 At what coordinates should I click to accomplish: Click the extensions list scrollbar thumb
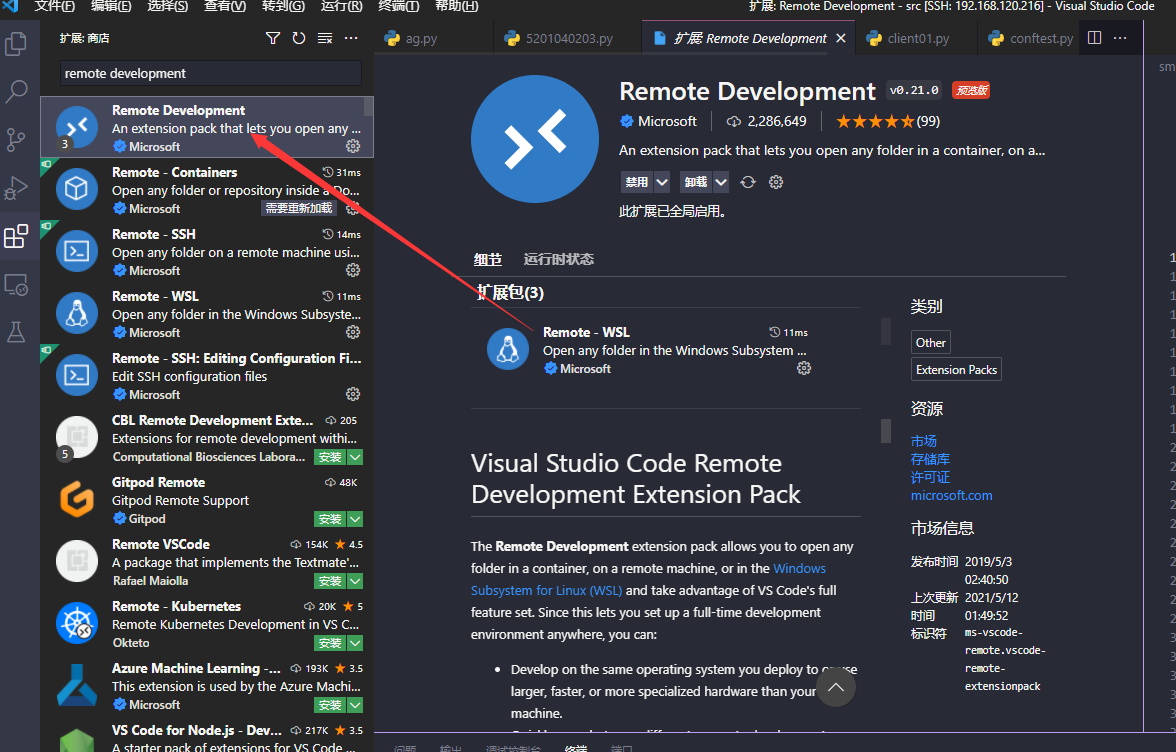[368, 106]
